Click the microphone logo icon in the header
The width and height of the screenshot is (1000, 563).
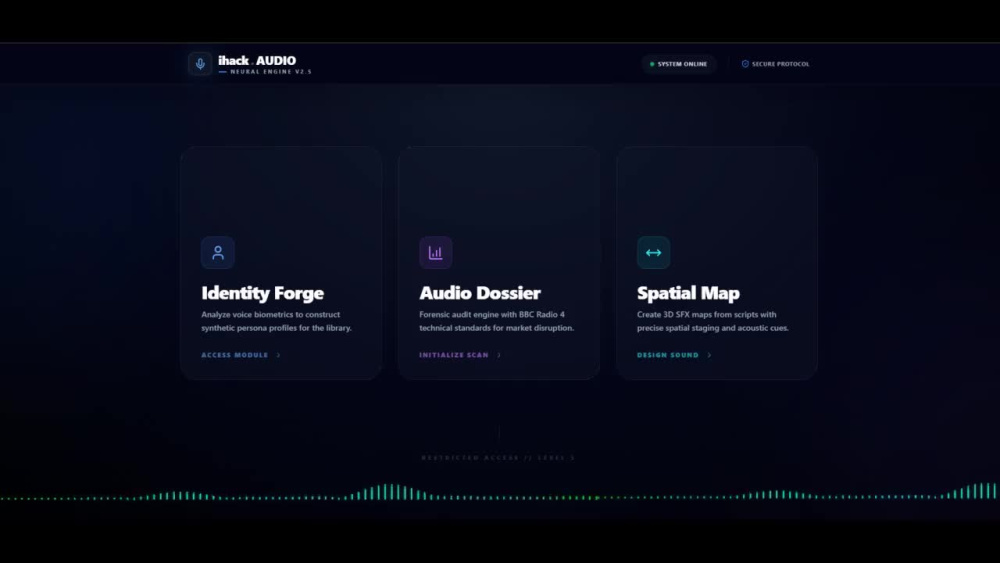[x=200, y=64]
